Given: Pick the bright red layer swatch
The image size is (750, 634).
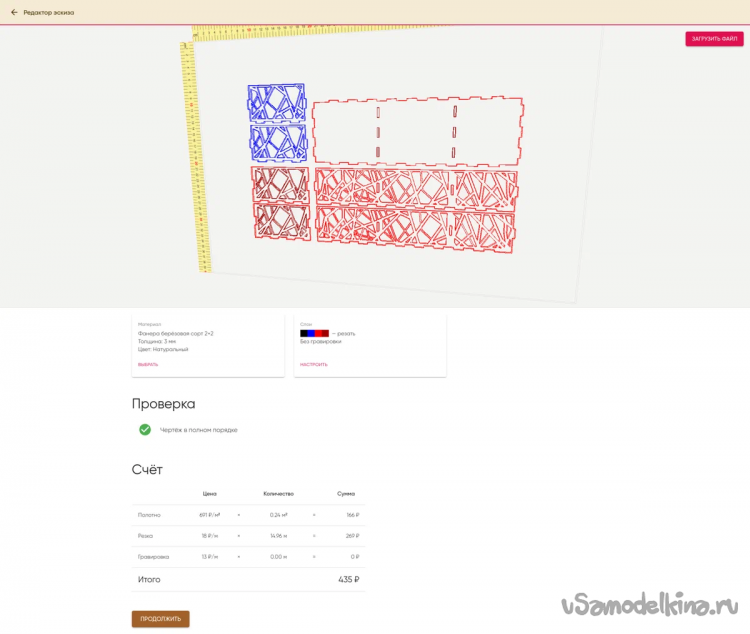Looking at the screenshot, I should tap(318, 333).
